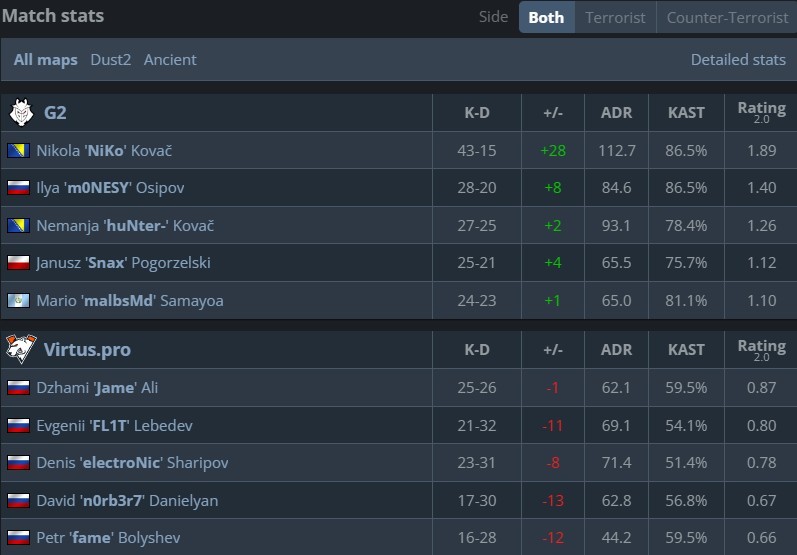Click the Guatemalan flag beside malbsMd
The width and height of the screenshot is (797, 555).
pos(17,300)
